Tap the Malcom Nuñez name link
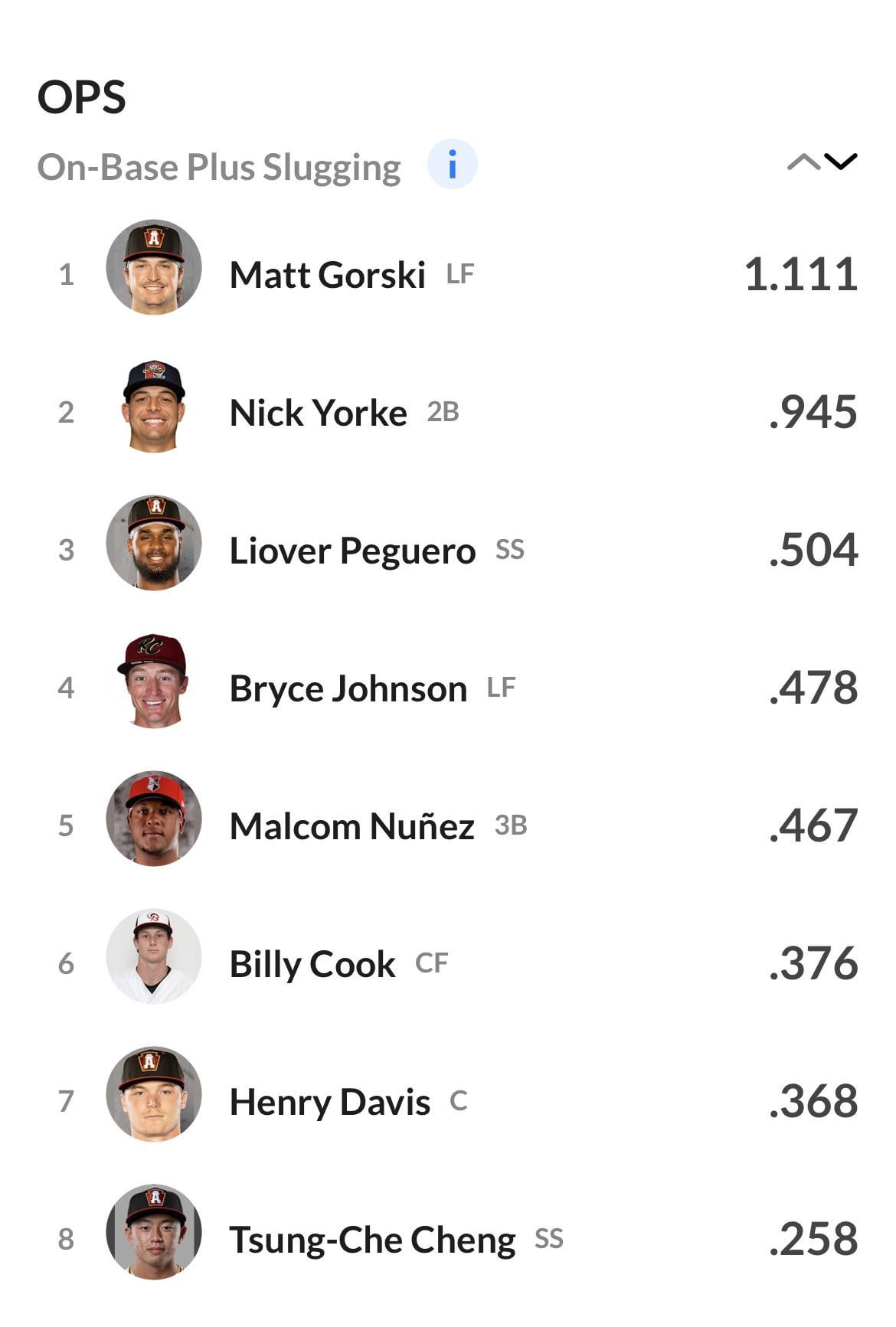The width and height of the screenshot is (896, 1327). pyautogui.click(x=352, y=826)
